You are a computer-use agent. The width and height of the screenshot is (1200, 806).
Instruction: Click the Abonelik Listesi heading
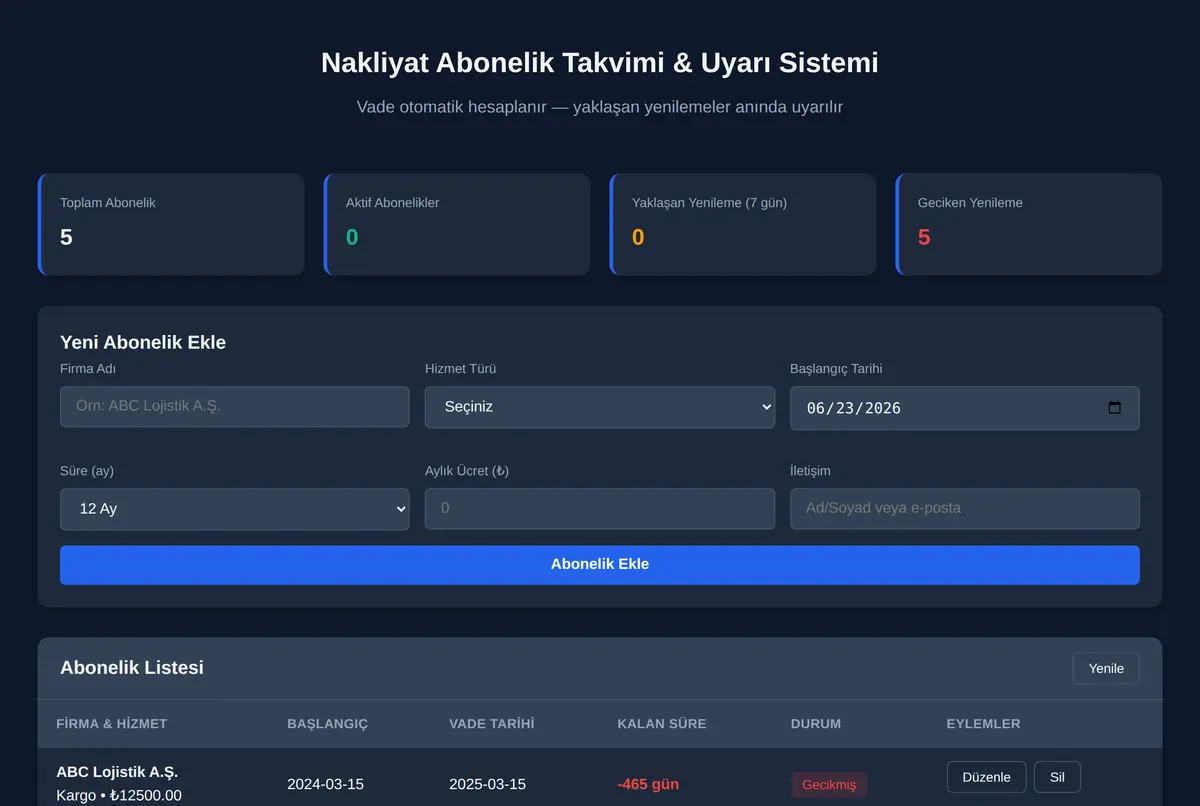coord(132,667)
